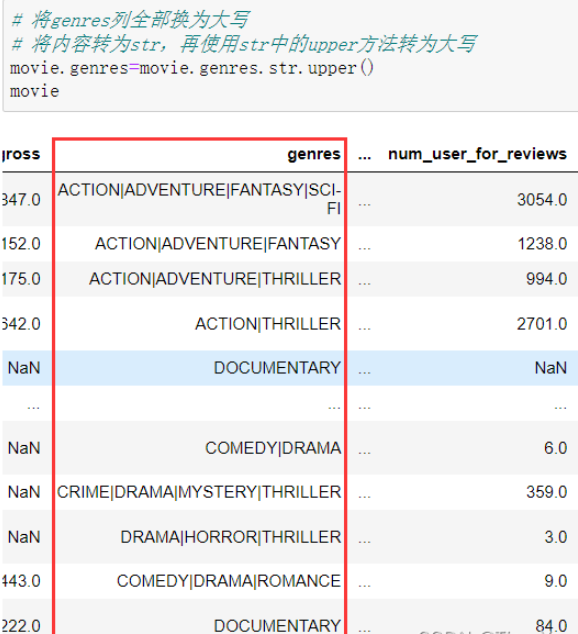The width and height of the screenshot is (578, 634).
Task: Click the num_user_for_reviews column header
Action: [477, 154]
